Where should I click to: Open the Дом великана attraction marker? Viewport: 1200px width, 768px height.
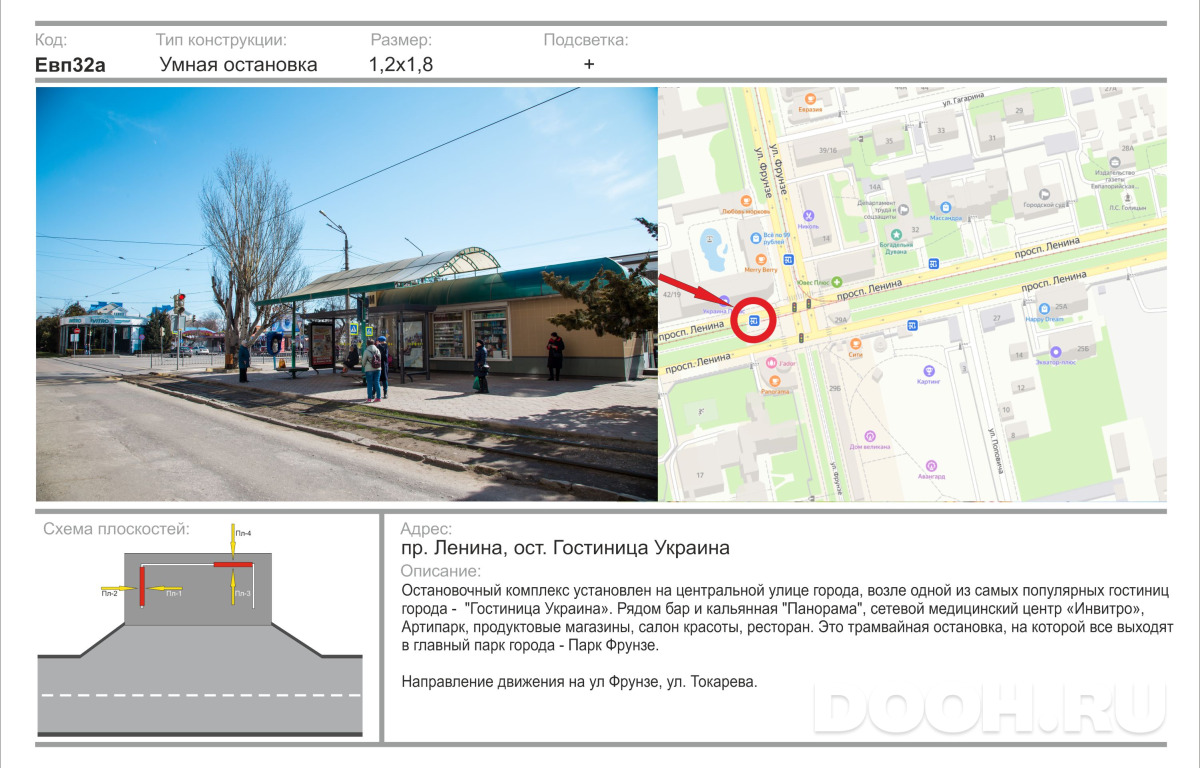(x=869, y=436)
